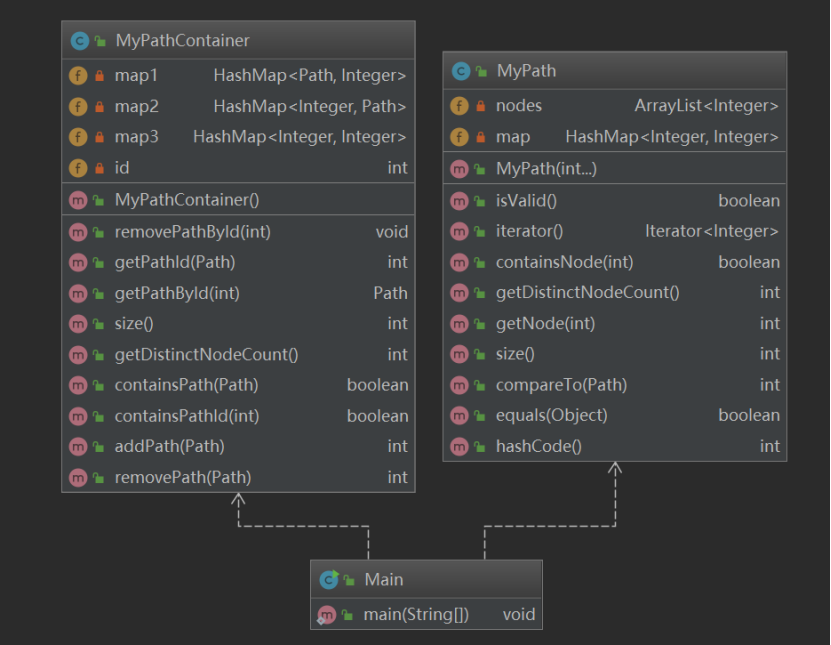Click the method icon beside isValid()
Viewport: 831px width, 645px height.
pyautogui.click(x=460, y=201)
